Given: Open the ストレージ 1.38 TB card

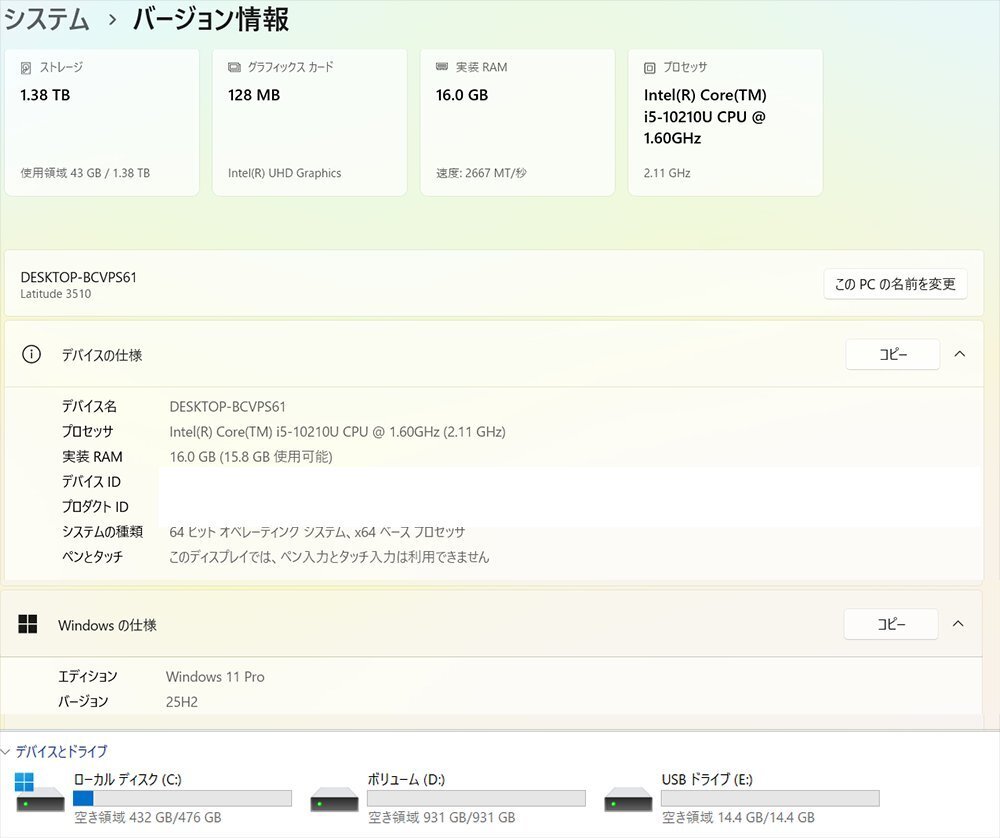Looking at the screenshot, I should pos(101,122).
